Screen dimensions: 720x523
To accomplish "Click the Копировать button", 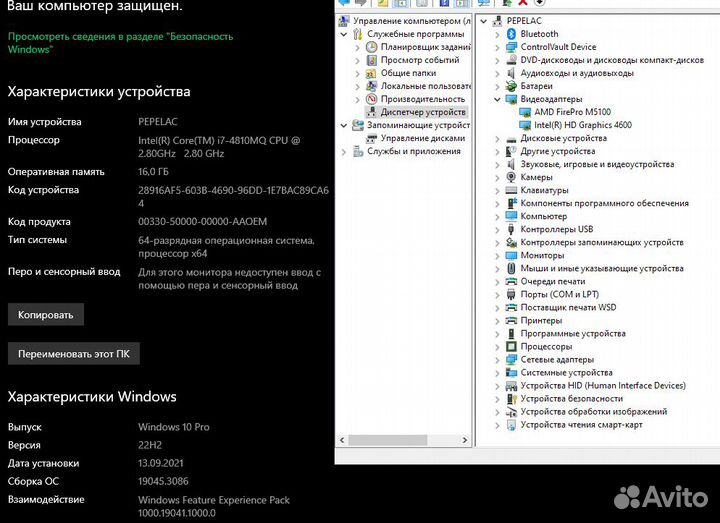I will coord(46,315).
